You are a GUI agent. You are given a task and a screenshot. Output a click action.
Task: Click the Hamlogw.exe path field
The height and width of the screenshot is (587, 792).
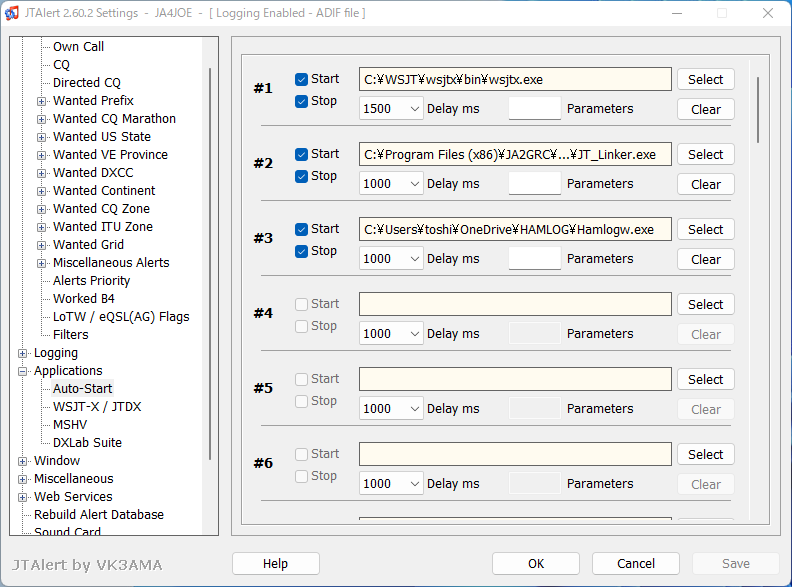[515, 229]
